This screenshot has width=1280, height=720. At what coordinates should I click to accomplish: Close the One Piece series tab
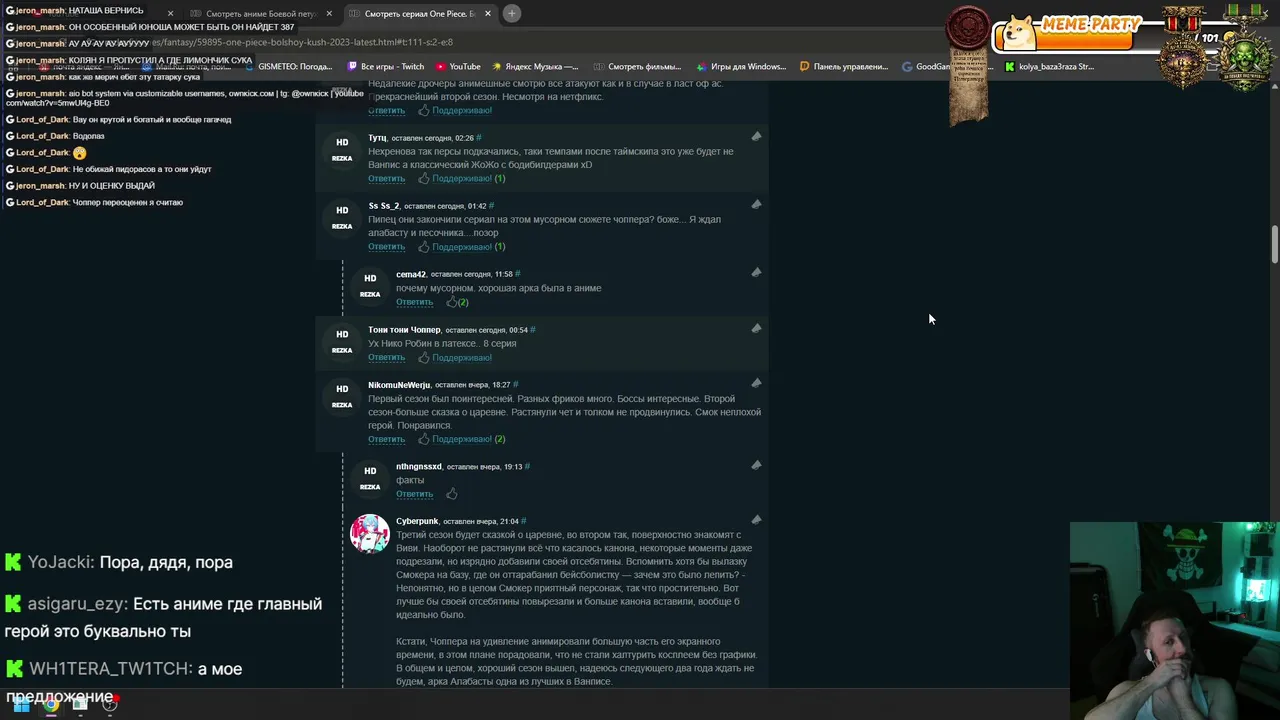click(x=488, y=14)
